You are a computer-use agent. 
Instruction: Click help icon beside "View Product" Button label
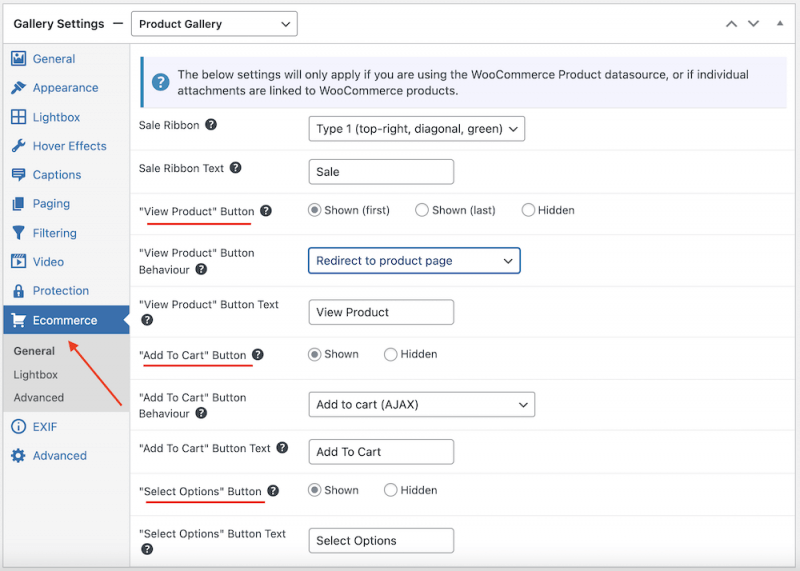tap(265, 211)
